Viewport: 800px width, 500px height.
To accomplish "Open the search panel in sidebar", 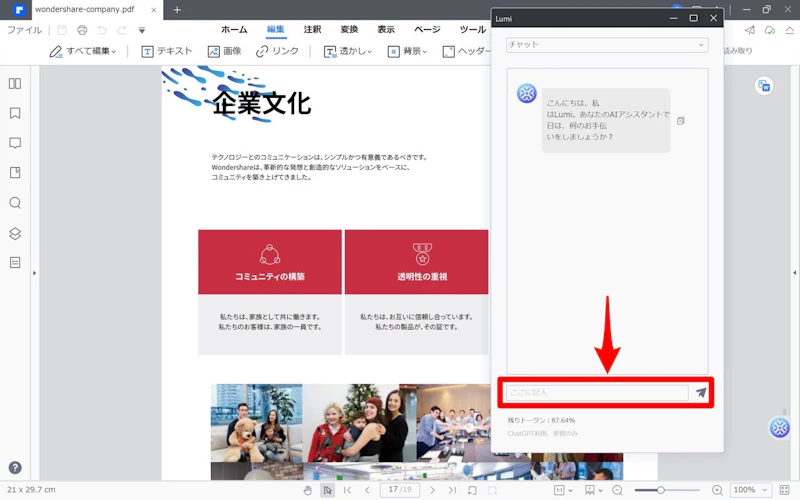I will (15, 203).
